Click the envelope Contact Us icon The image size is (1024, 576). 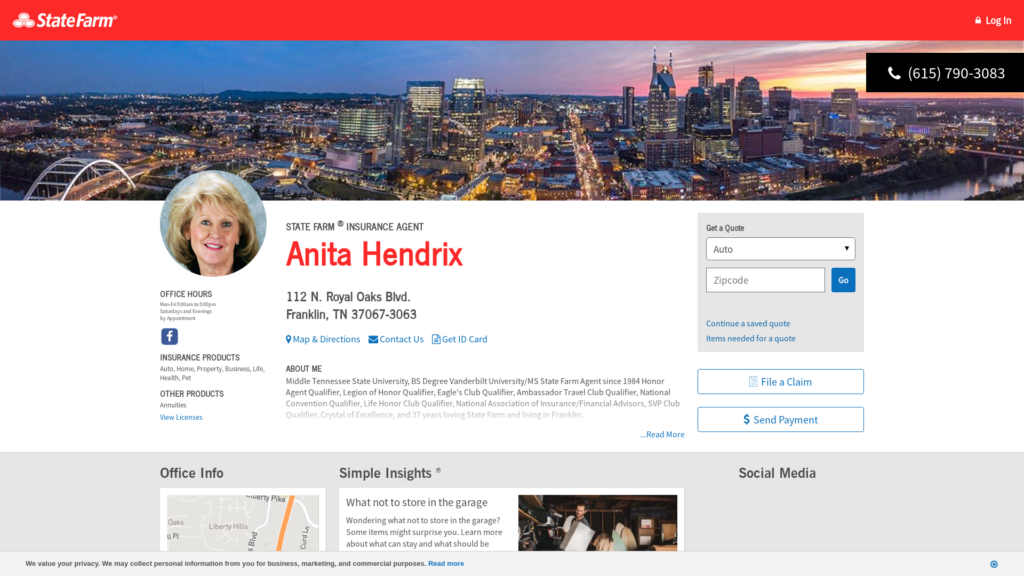tap(373, 340)
